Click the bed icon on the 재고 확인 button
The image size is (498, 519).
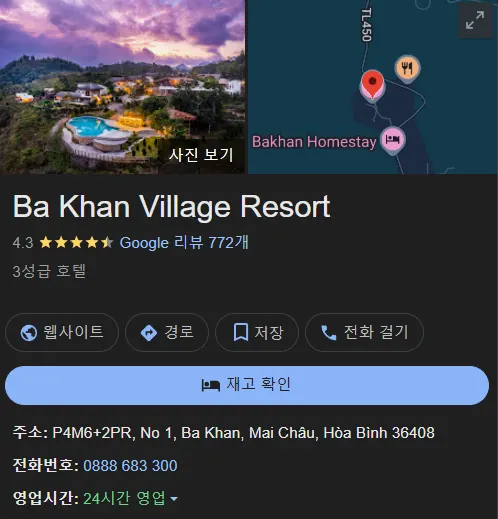(x=211, y=385)
